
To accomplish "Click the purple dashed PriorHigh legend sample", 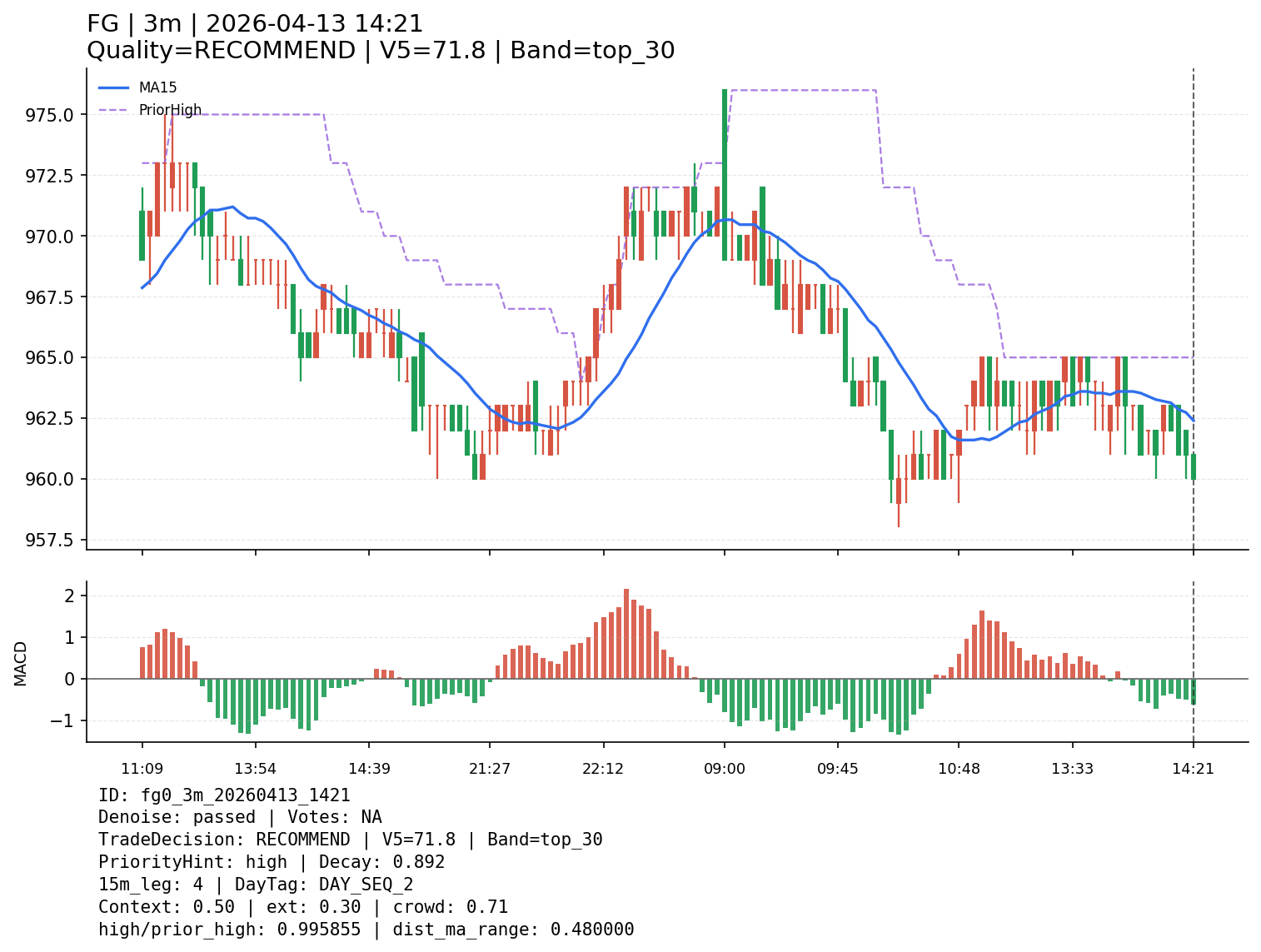I will point(114,110).
